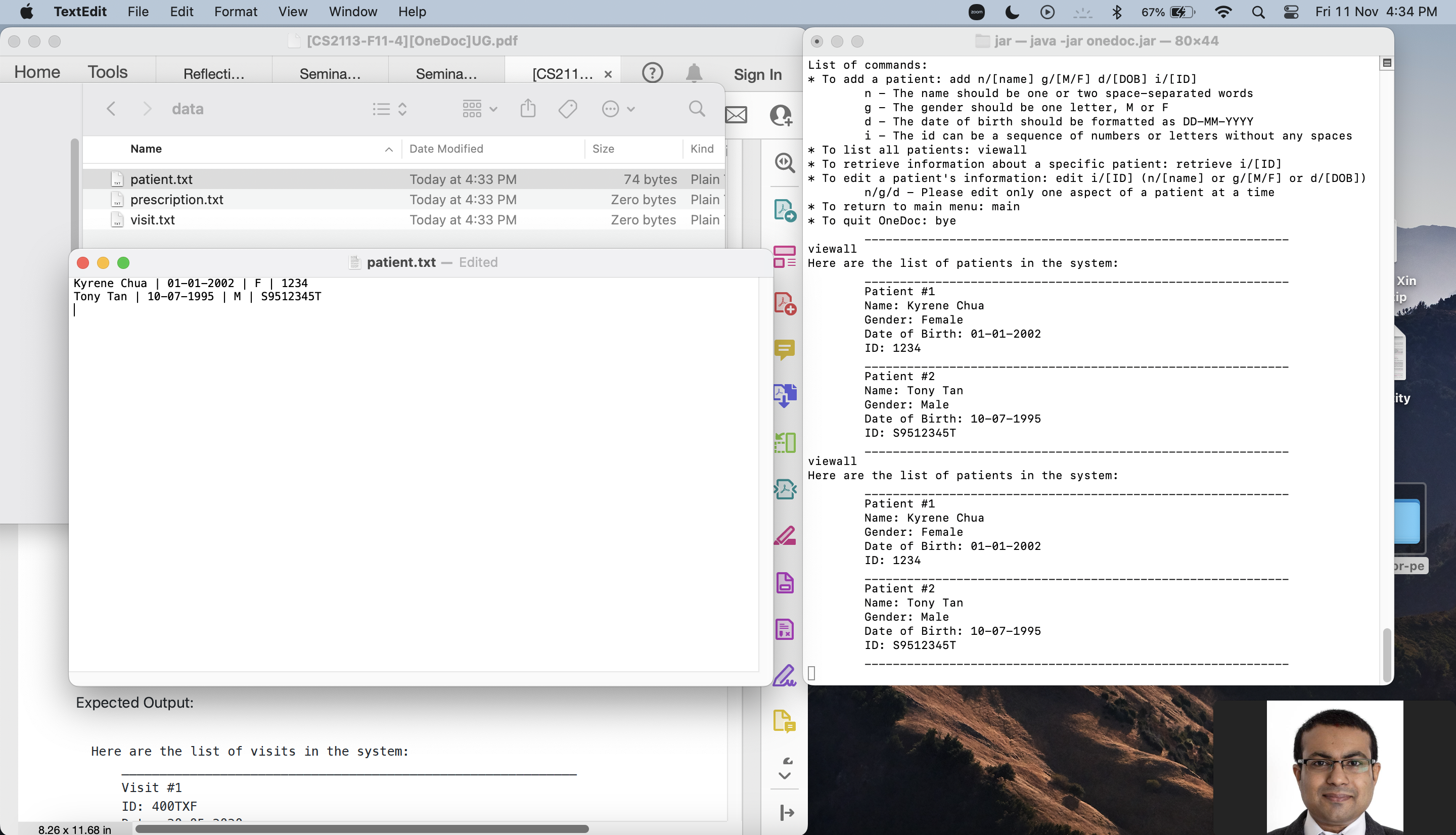Click the Finder share icon
1456x835 pixels.
(x=528, y=109)
